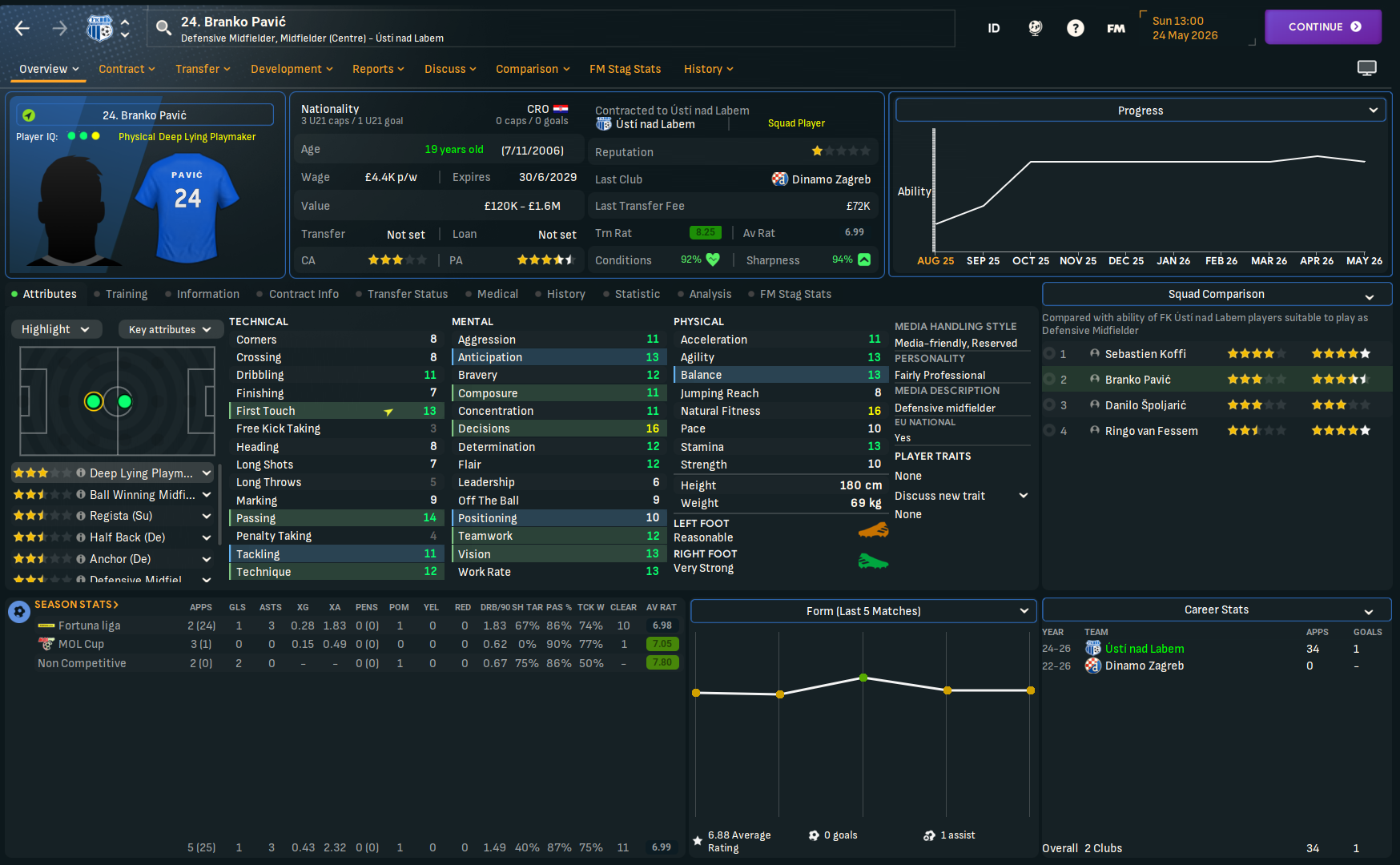Open the ID button in the header
1400x865 pixels.
(993, 28)
